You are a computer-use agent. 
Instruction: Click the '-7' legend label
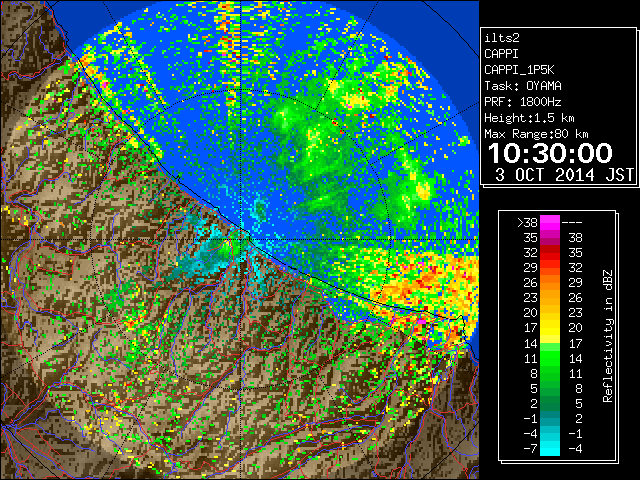[x=530, y=449]
